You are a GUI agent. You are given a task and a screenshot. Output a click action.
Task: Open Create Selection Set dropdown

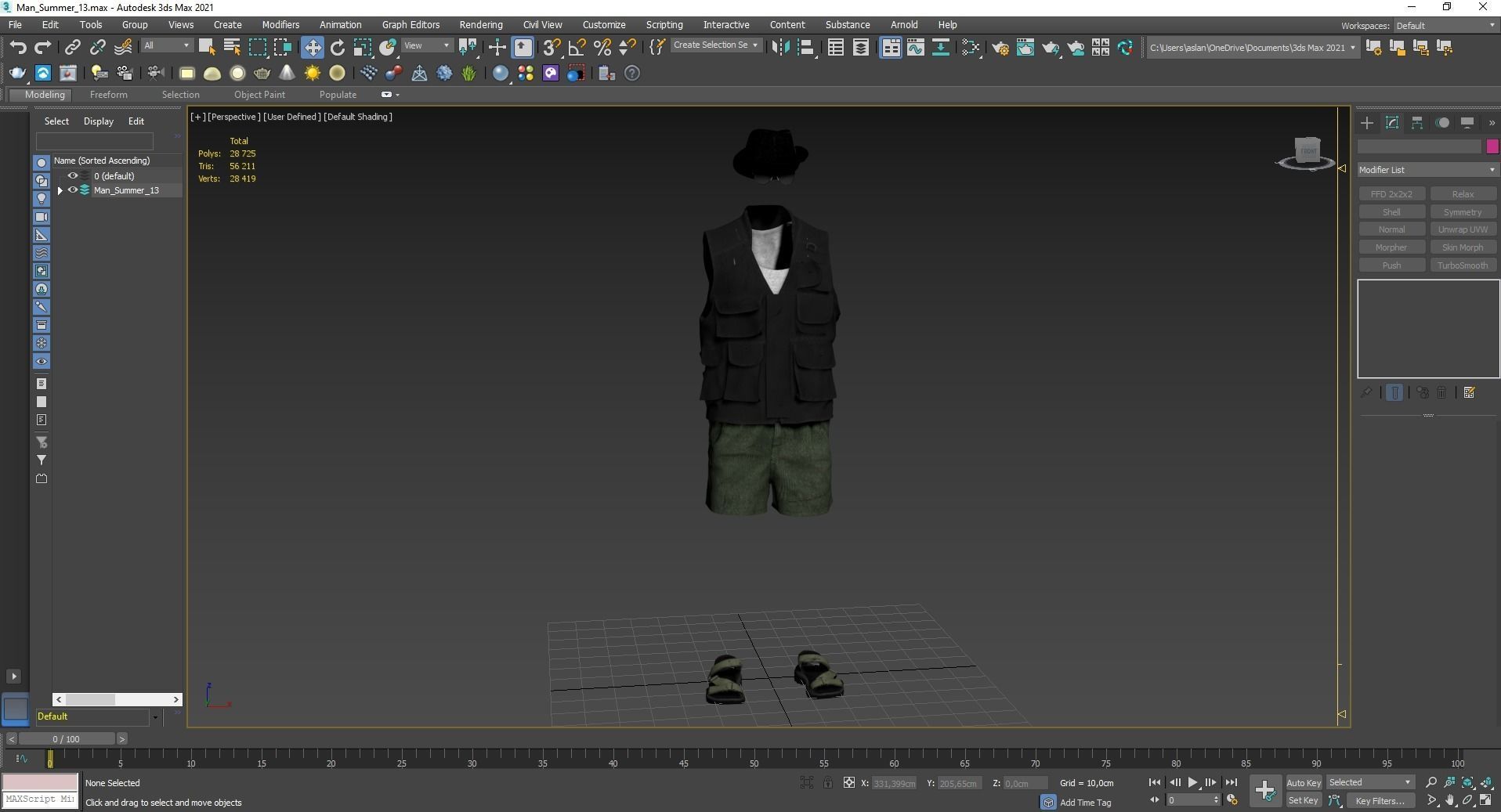click(715, 45)
